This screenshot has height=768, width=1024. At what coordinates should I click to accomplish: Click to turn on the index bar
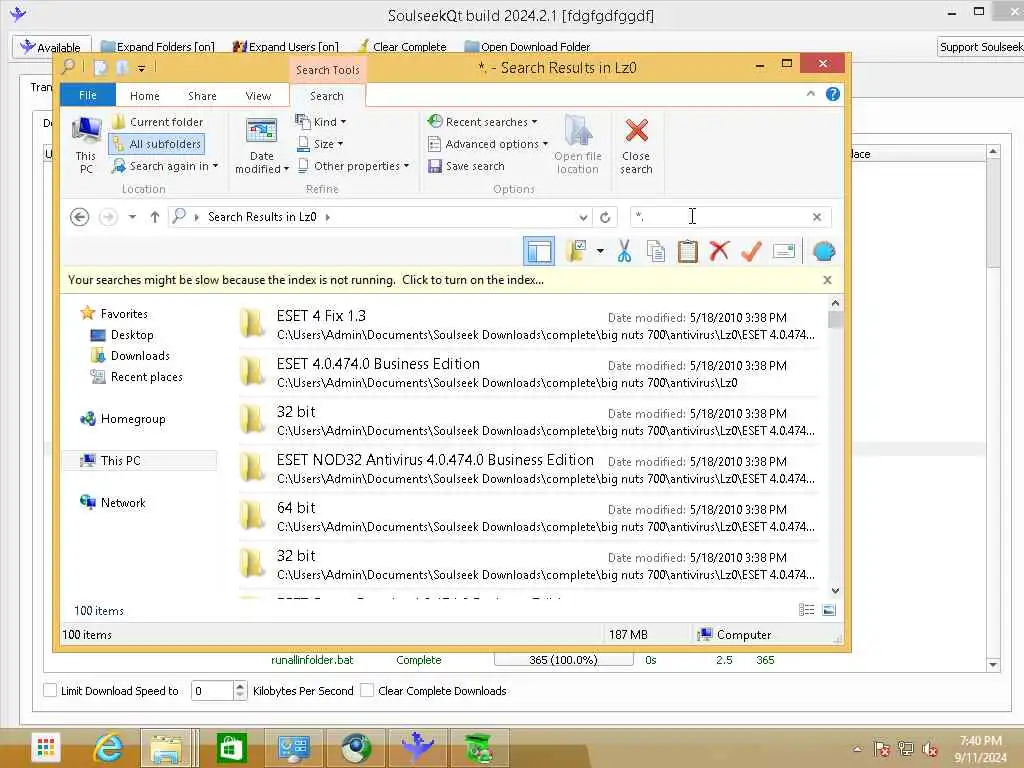tap(473, 280)
